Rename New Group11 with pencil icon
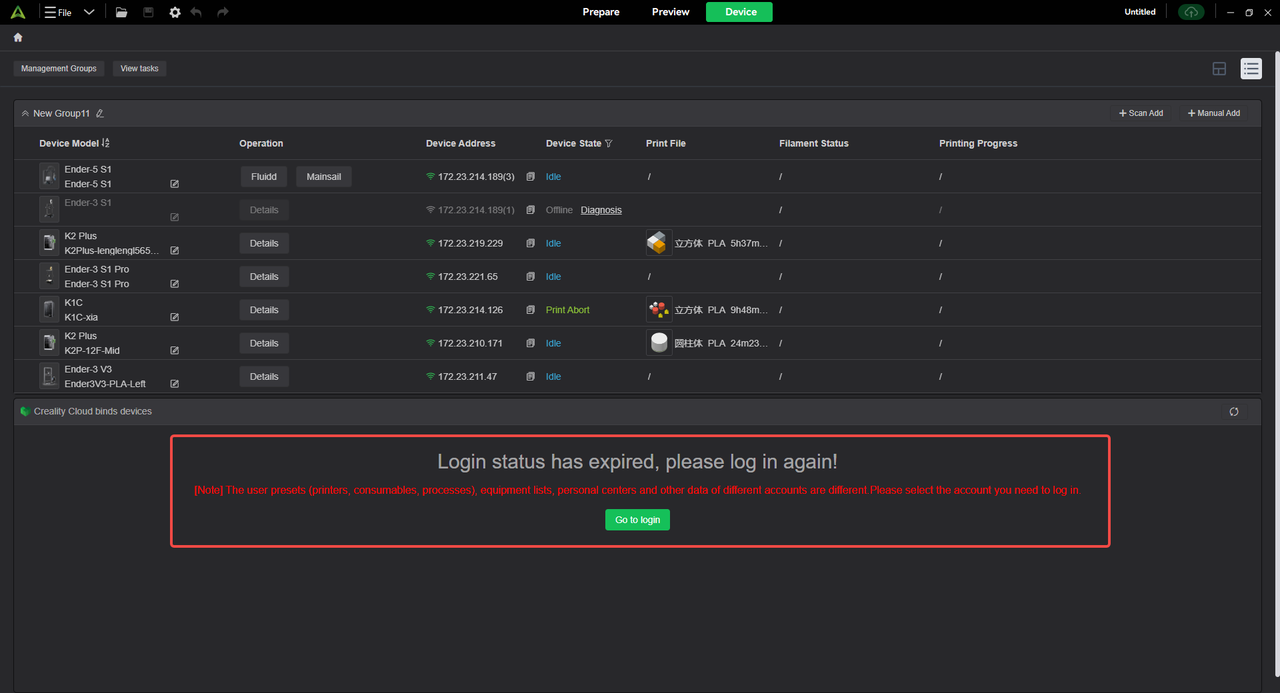Screen dimensions: 1280x693 [x=99, y=113]
